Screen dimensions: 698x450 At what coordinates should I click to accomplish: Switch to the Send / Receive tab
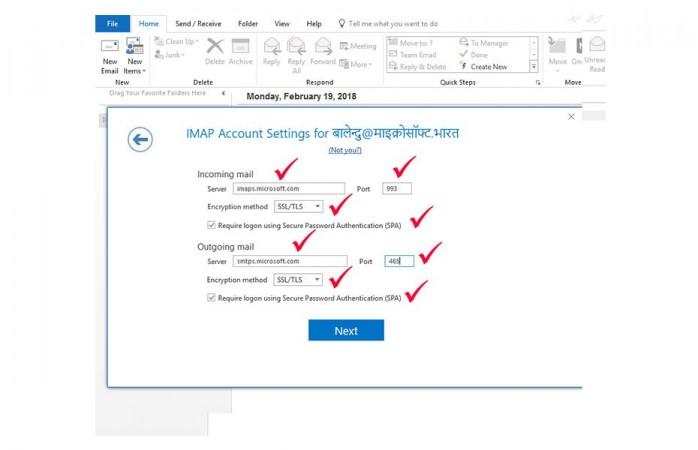point(198,24)
